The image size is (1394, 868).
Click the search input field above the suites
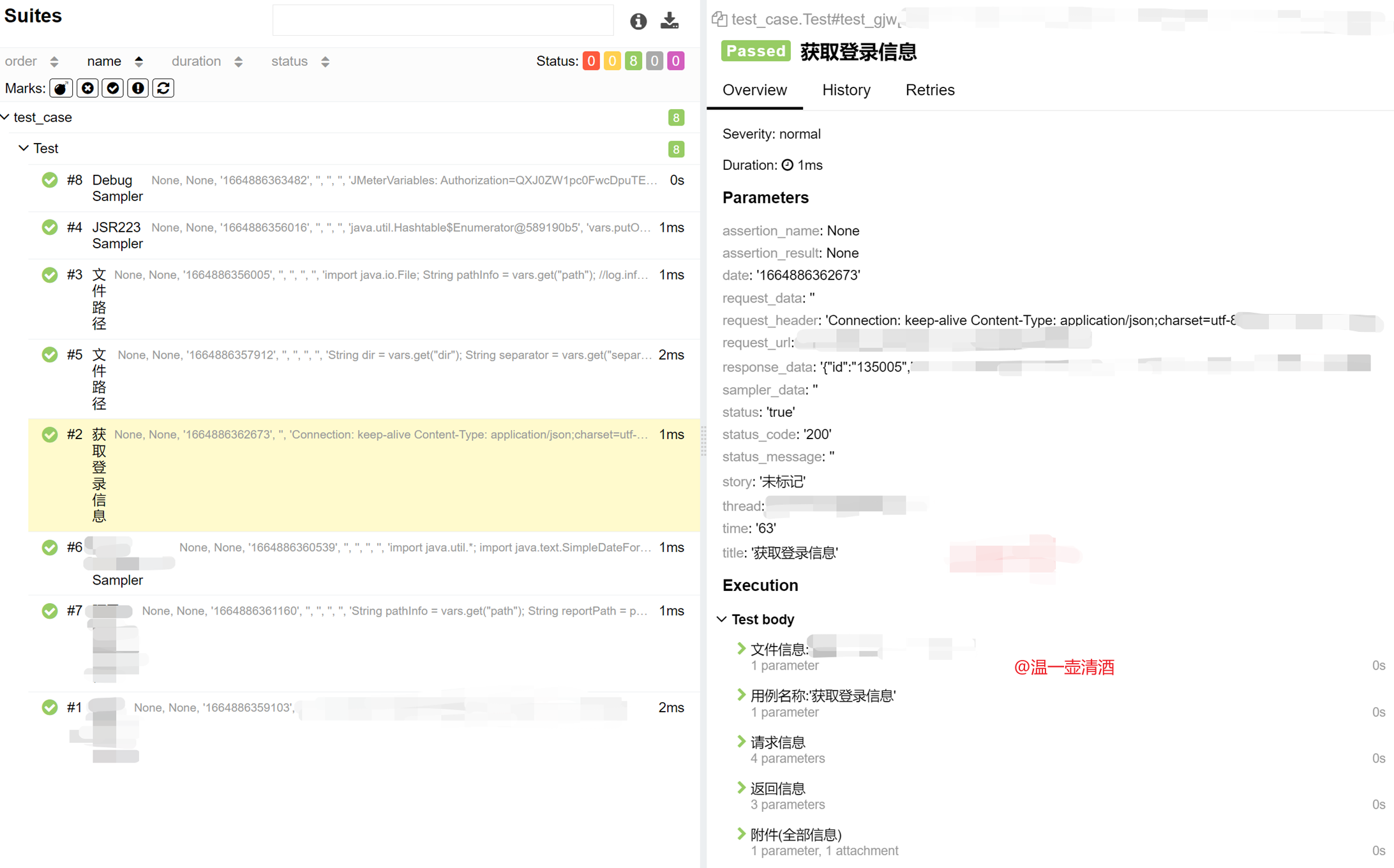[443, 20]
